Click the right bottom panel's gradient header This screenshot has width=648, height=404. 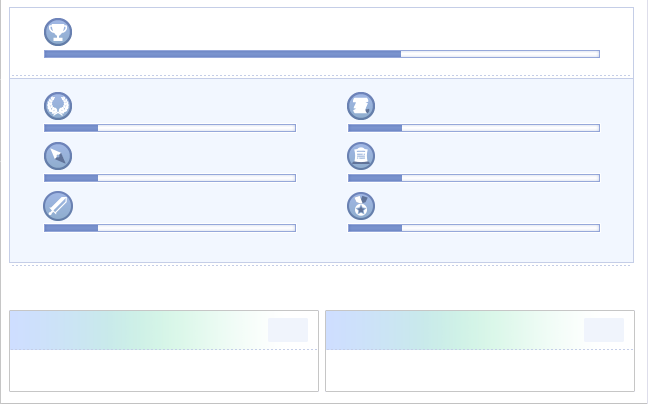click(x=455, y=330)
